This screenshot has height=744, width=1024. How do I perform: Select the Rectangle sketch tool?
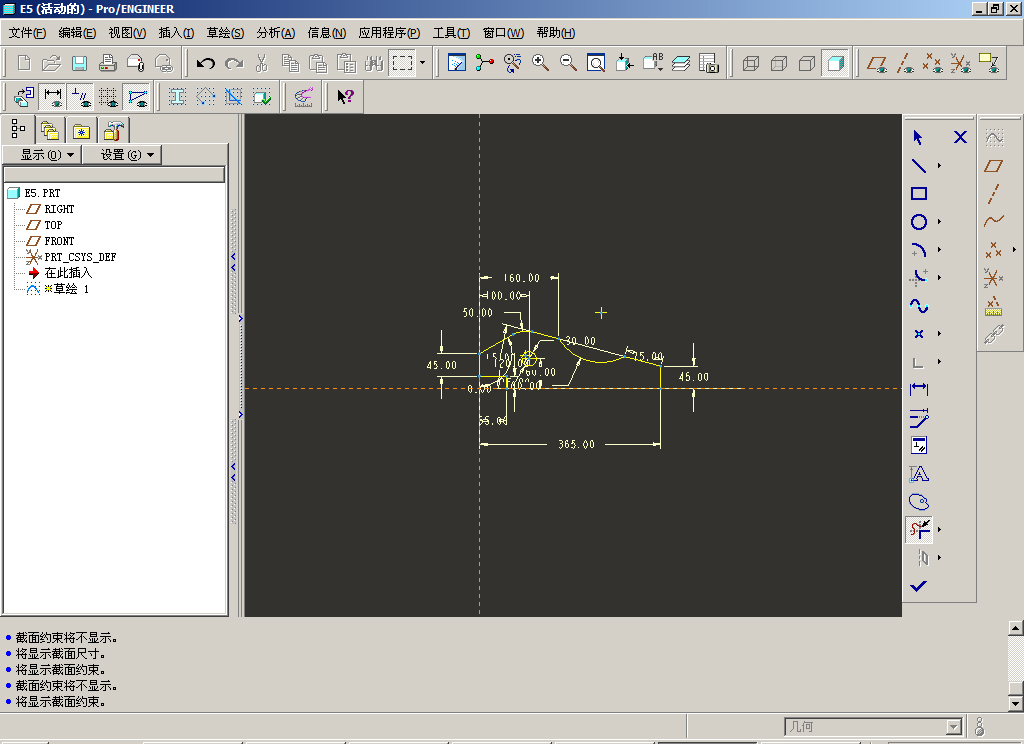pyautogui.click(x=918, y=194)
